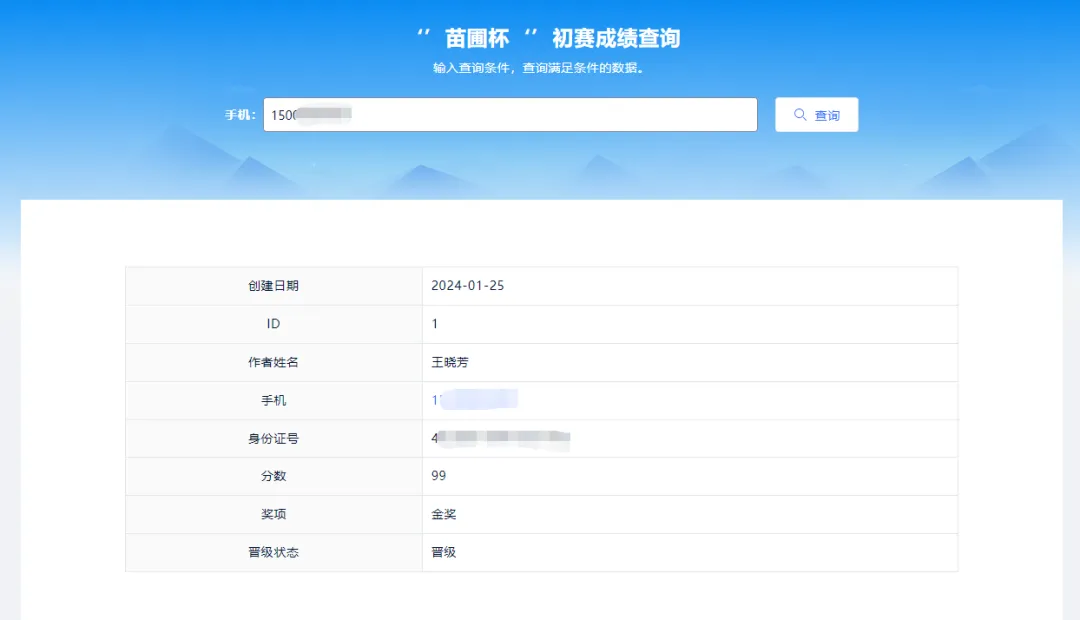Focus the 手机 phone number input field

point(510,115)
